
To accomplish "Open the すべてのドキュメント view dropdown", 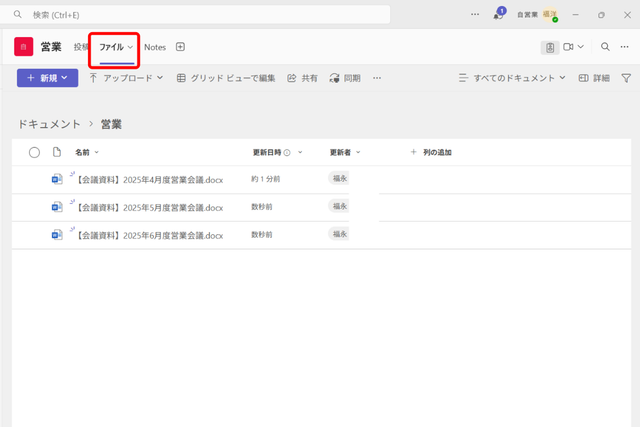I will (x=512, y=78).
